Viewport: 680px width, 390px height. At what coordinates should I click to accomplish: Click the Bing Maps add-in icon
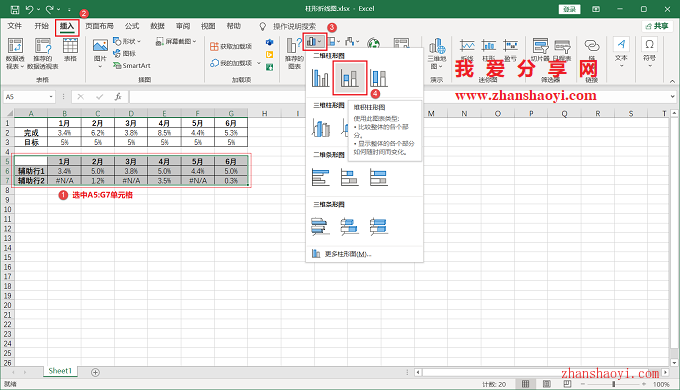269,55
